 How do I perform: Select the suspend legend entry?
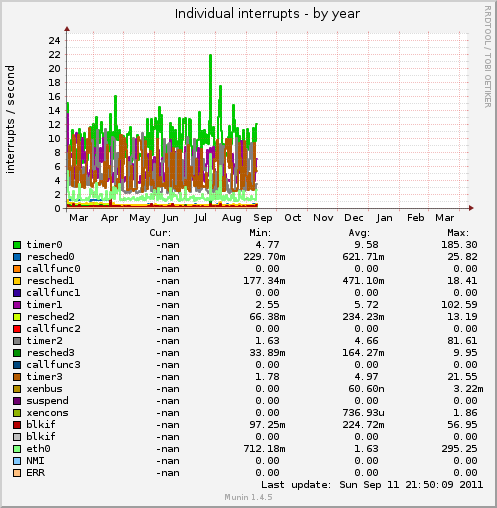pyautogui.click(x=47, y=401)
